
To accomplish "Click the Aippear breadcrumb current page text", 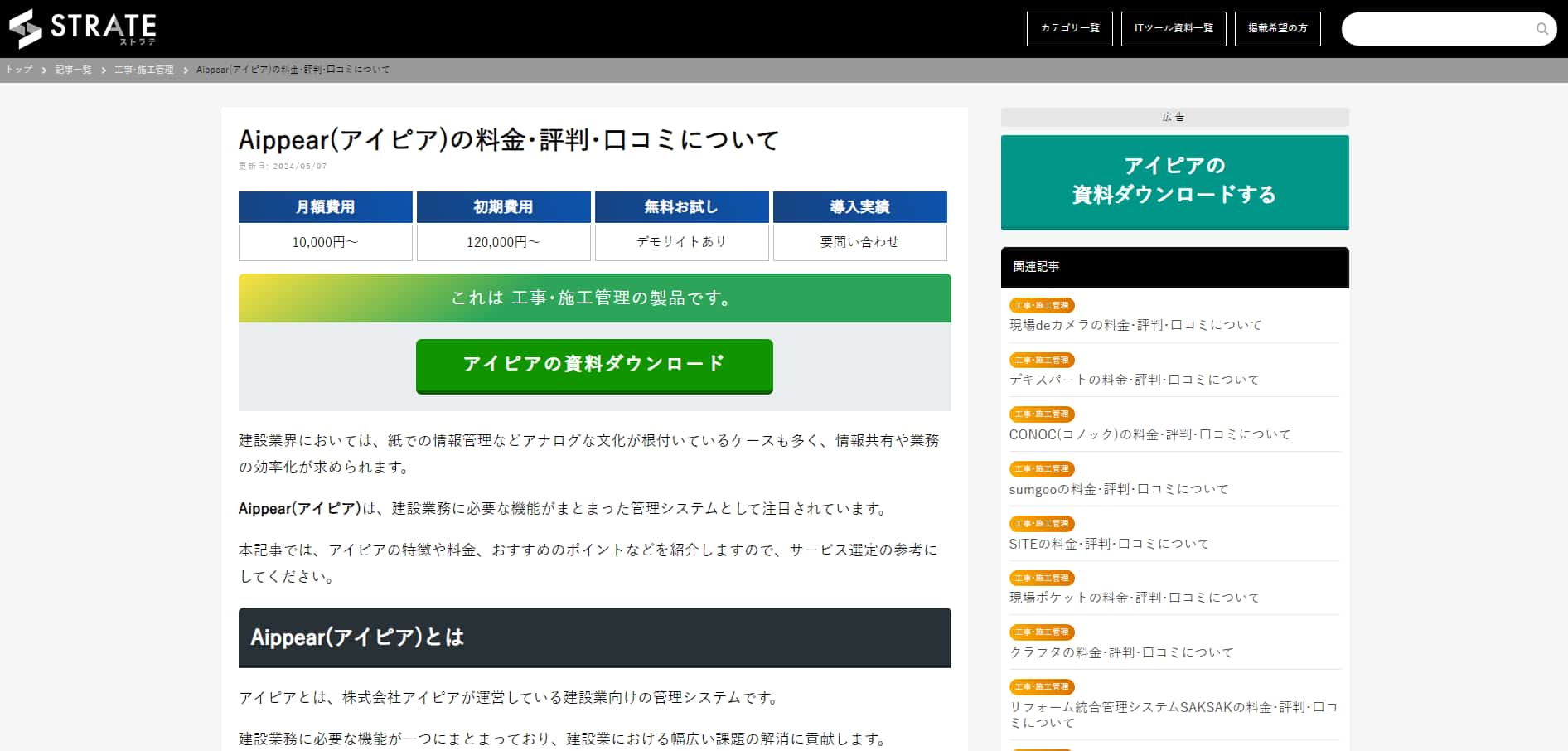I will pos(293,70).
